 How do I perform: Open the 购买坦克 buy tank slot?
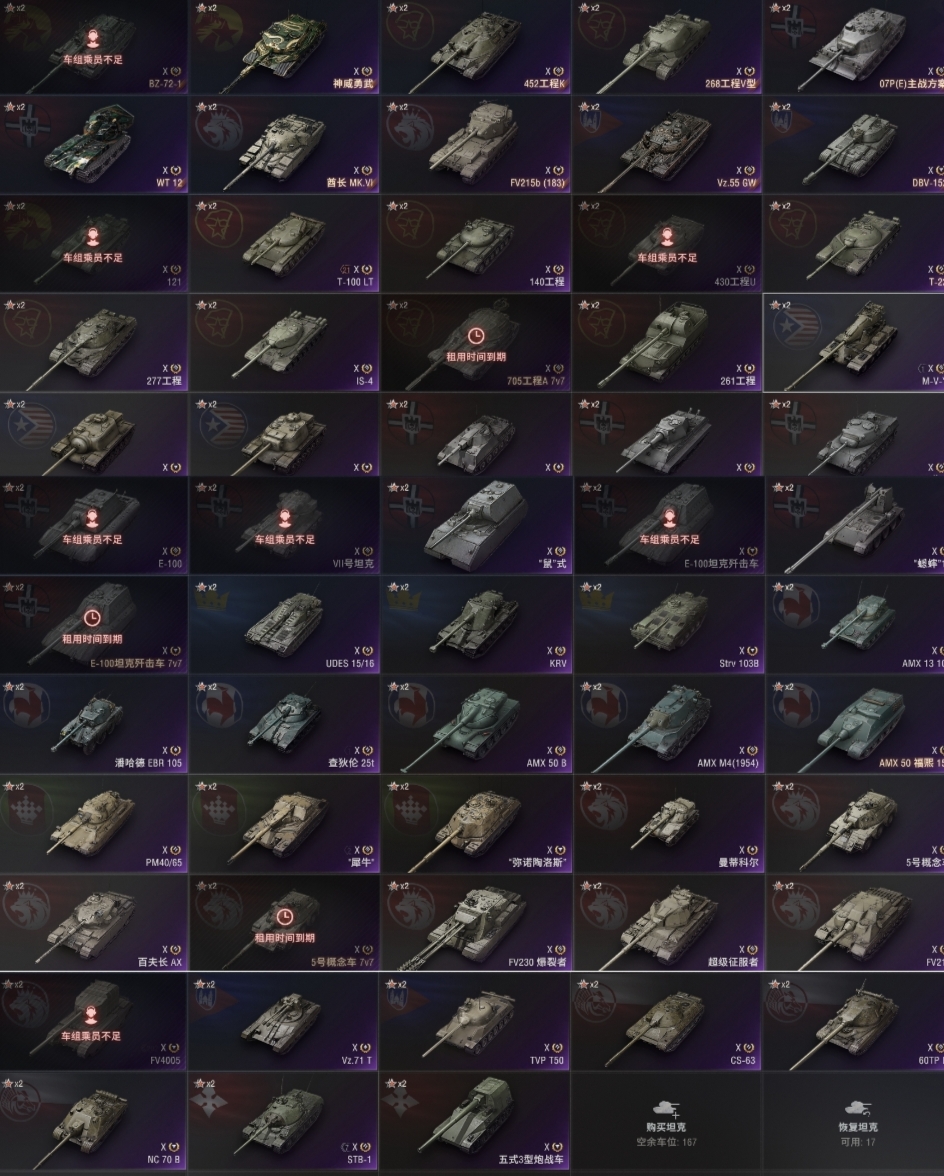point(668,1121)
